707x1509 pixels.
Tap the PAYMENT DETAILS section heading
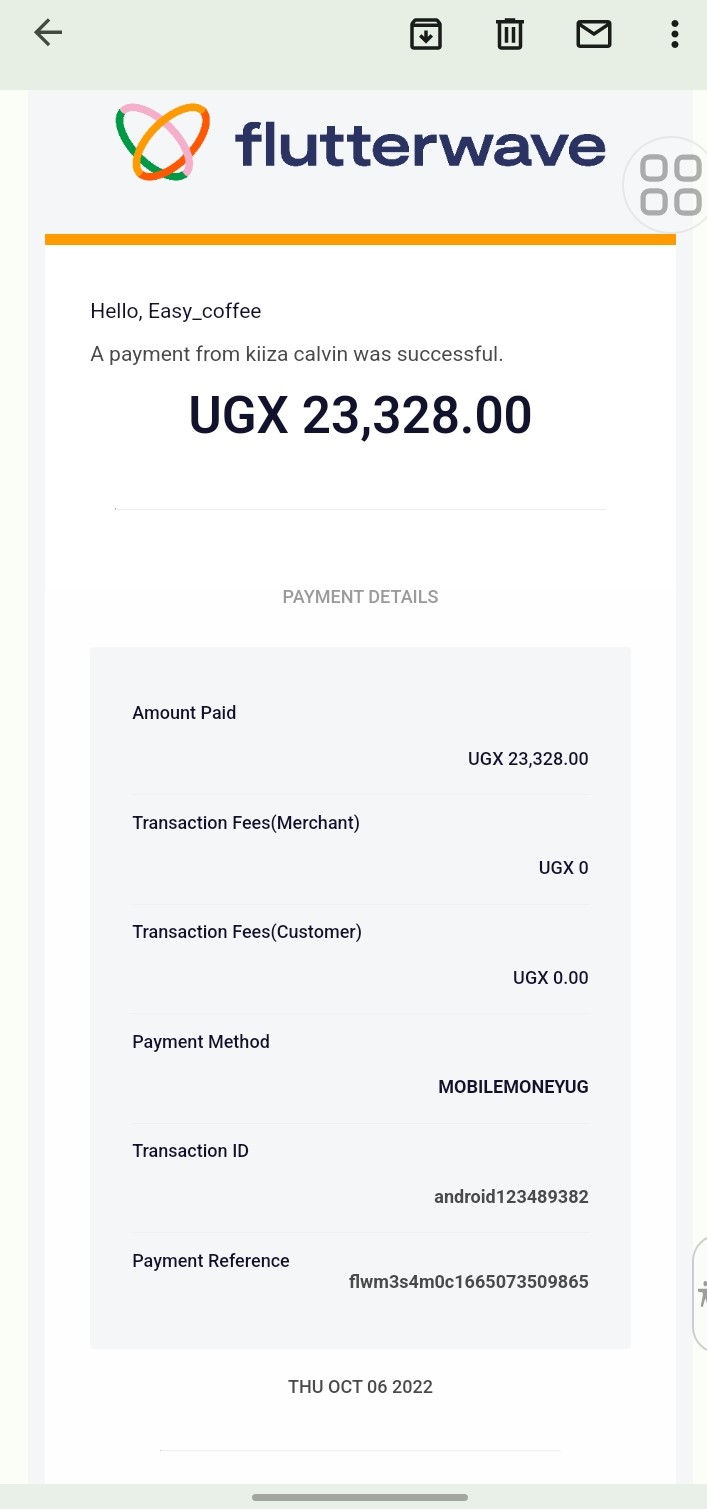[360, 597]
